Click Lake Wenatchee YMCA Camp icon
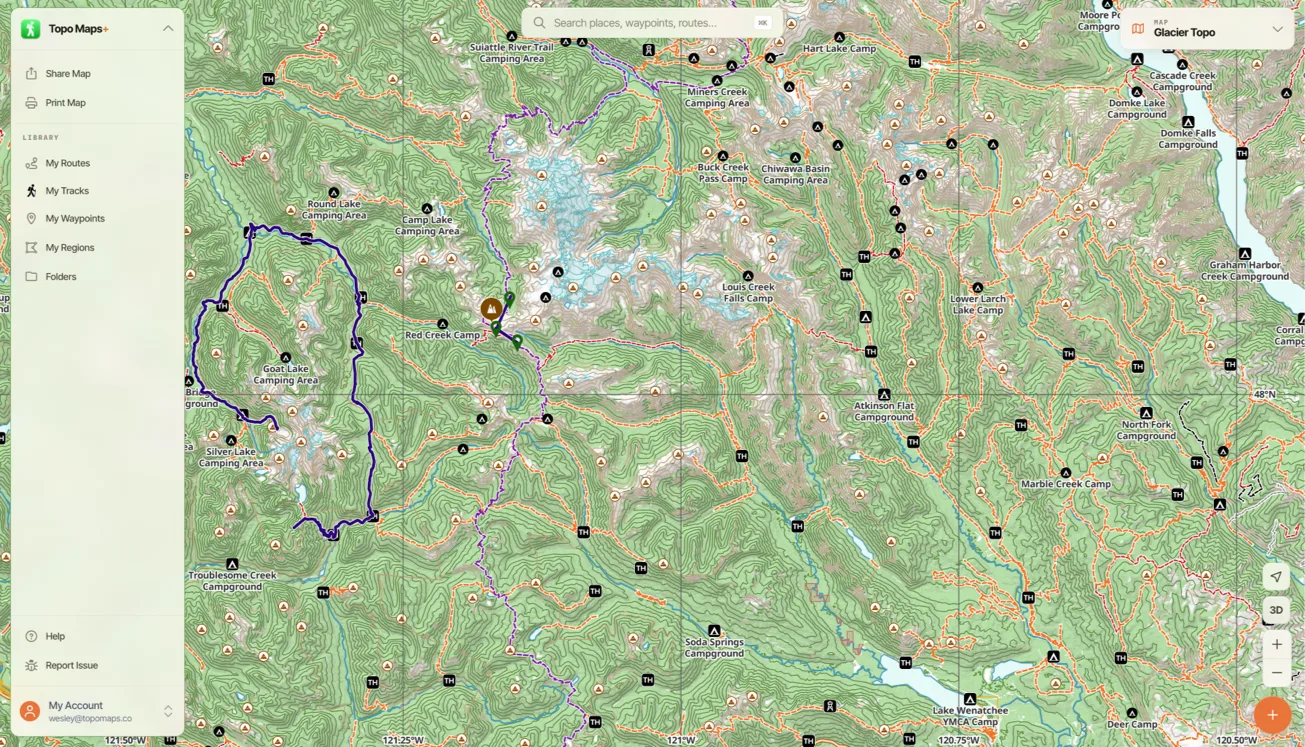Image resolution: width=1305 pixels, height=747 pixels. [x=969, y=699]
